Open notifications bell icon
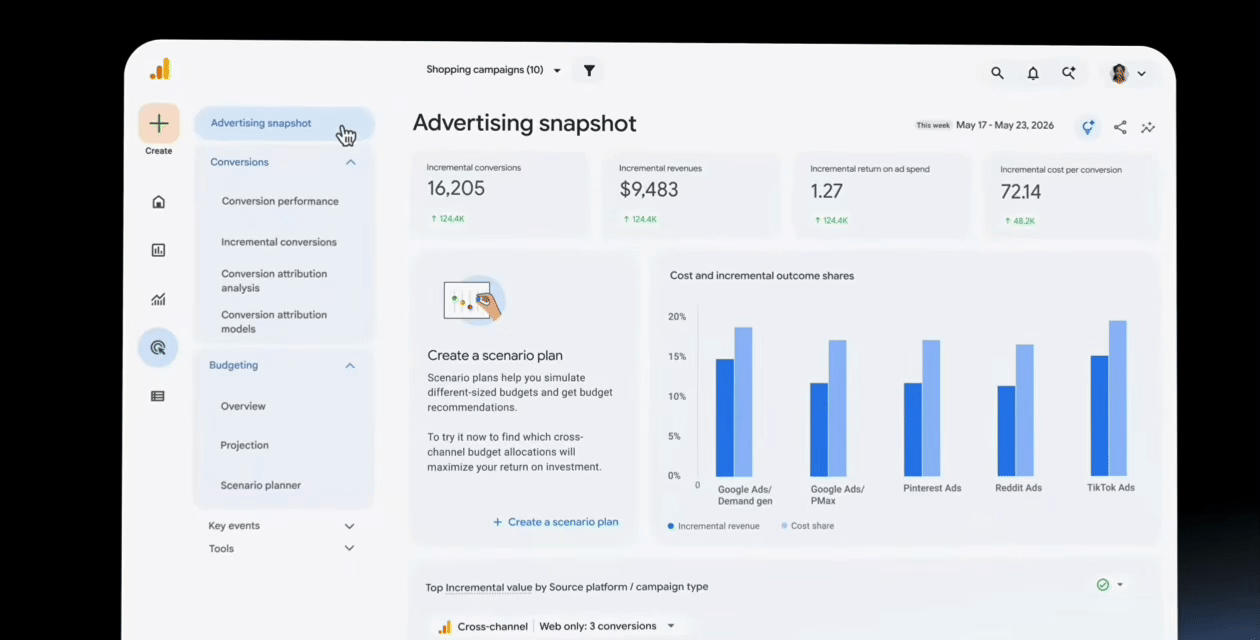This screenshot has width=1260, height=640. pyautogui.click(x=1033, y=73)
